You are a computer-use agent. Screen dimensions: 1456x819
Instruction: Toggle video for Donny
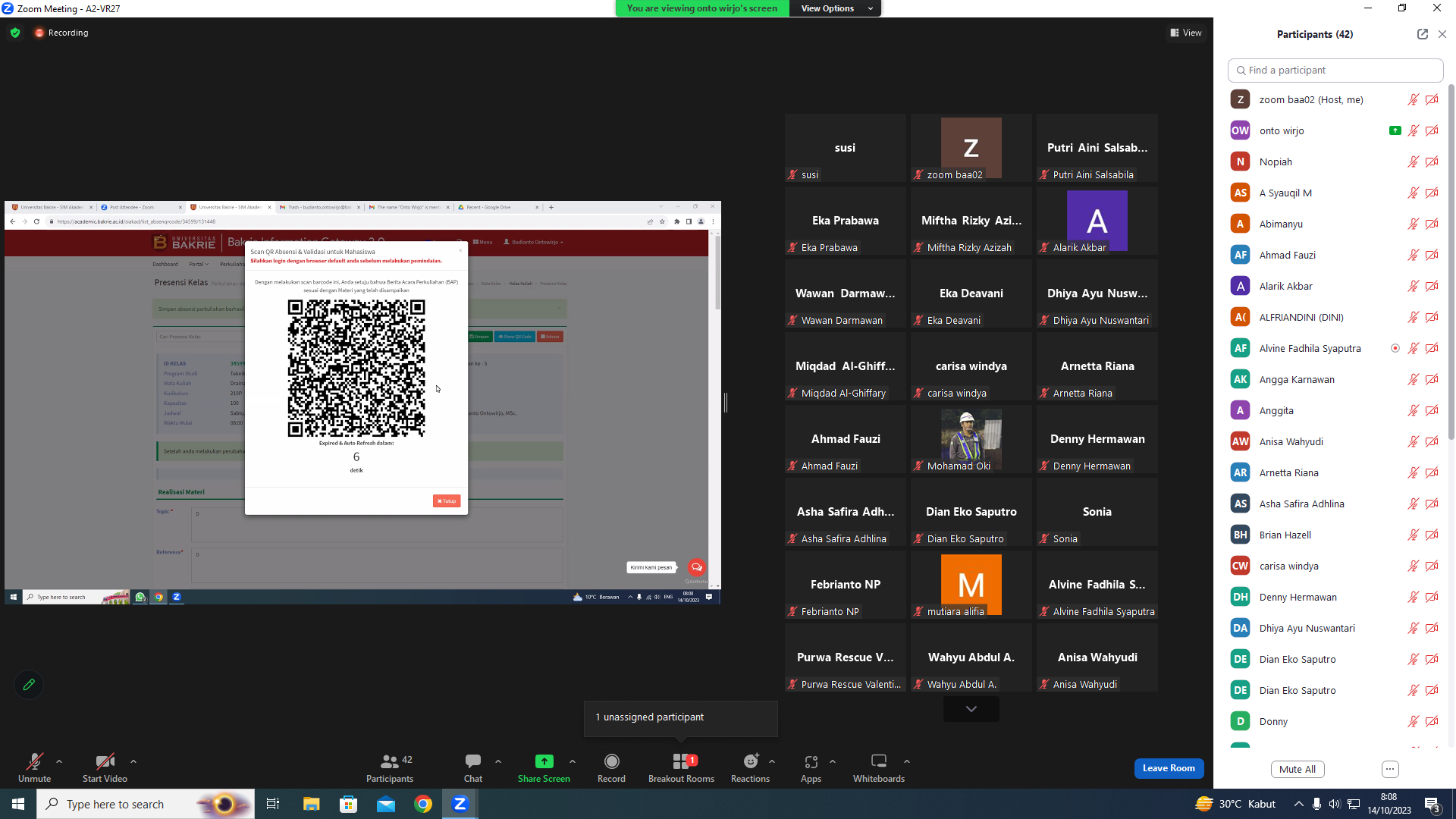pyautogui.click(x=1432, y=721)
